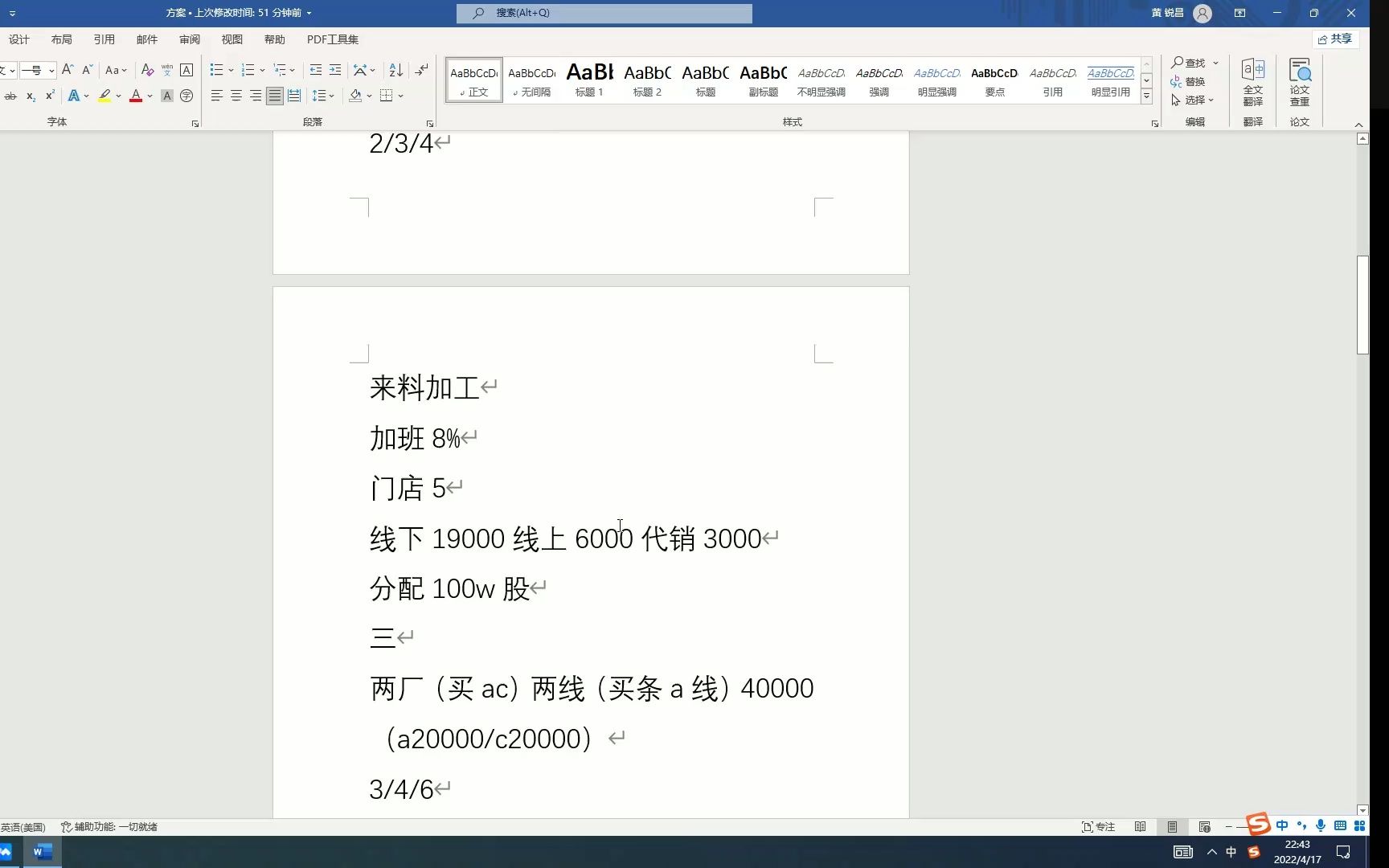
Task: Center the paragraph text
Action: point(236,96)
